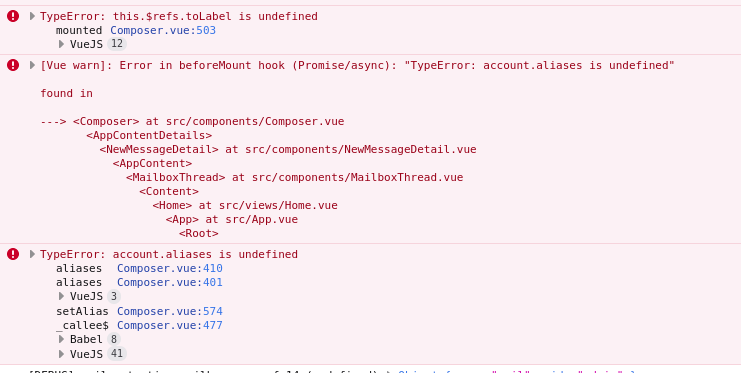741x373 pixels.
Task: Click error icon beside Vue warn message
Action: click(x=13, y=65)
